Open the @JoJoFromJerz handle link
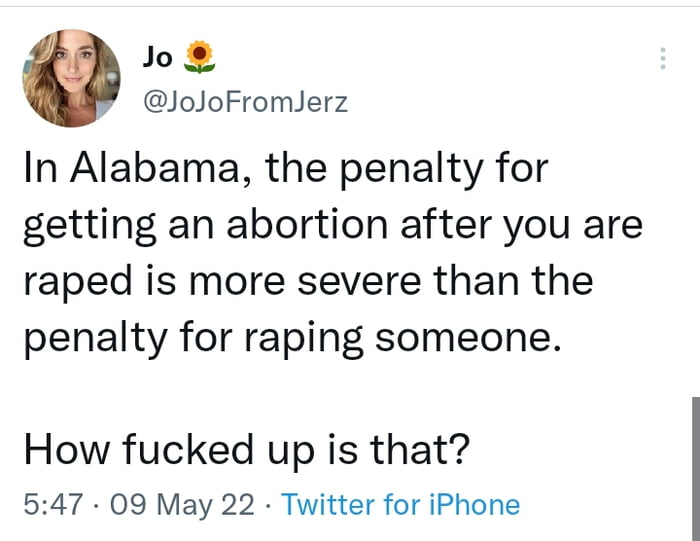 pyautogui.click(x=247, y=101)
